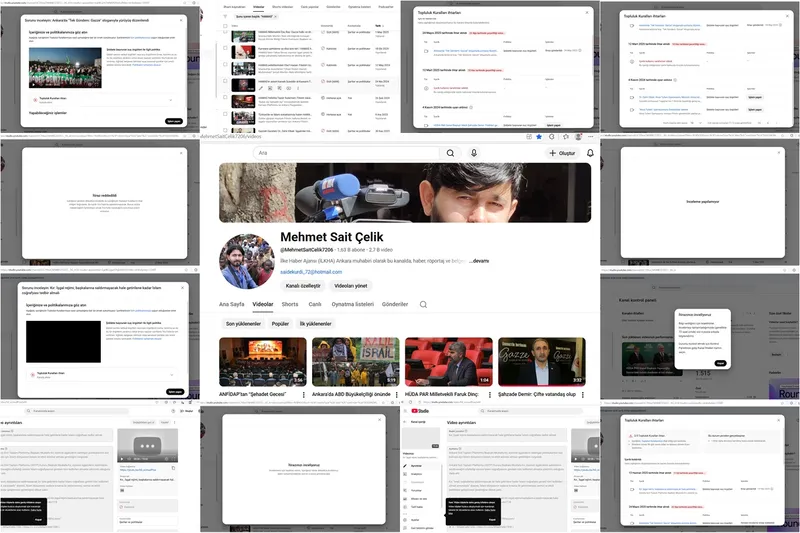Image resolution: width=800 pixels, height=533 pixels.
Task: Expand channel description with ...devamı
Action: 480,260
